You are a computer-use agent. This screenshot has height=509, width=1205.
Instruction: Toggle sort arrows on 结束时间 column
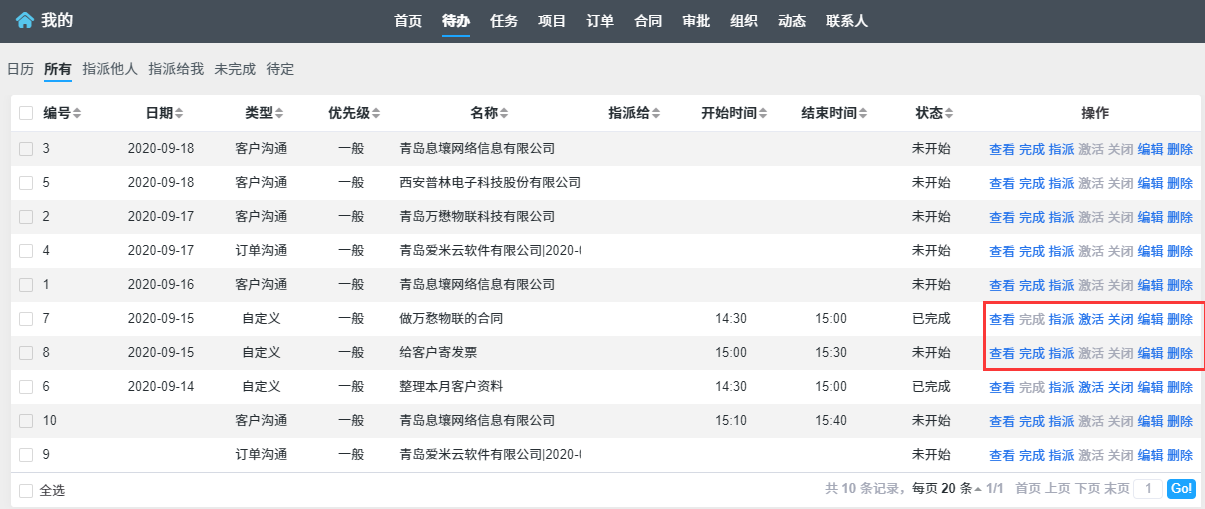(863, 114)
